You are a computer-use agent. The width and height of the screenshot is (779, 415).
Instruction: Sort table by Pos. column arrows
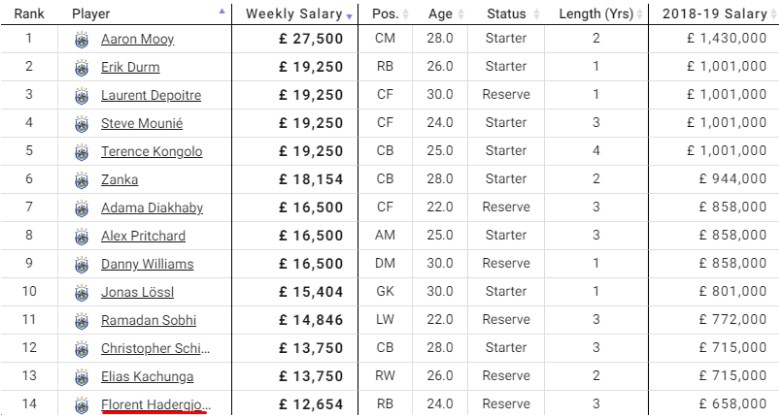(x=405, y=14)
